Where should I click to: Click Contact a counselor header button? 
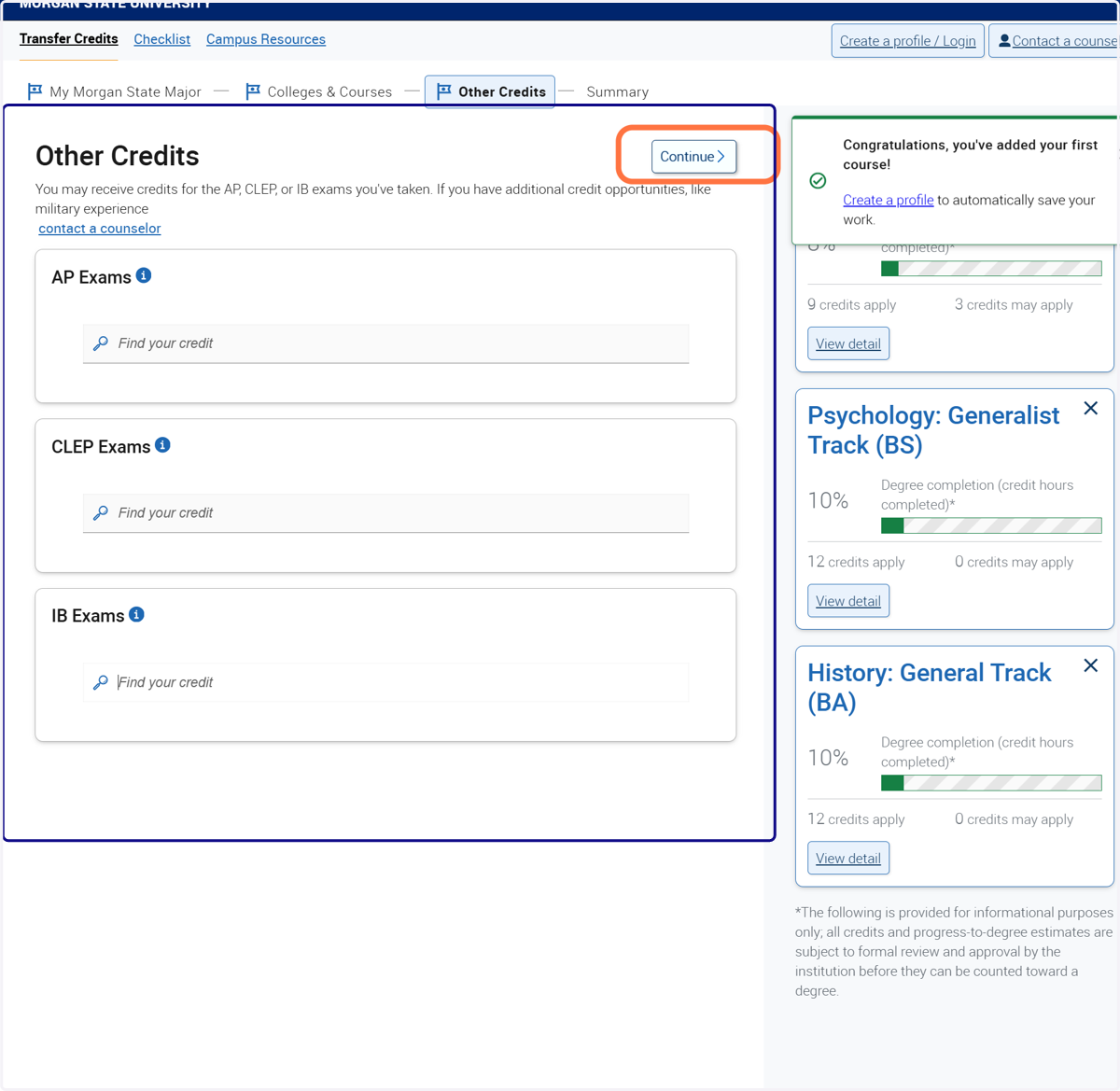1055,41
